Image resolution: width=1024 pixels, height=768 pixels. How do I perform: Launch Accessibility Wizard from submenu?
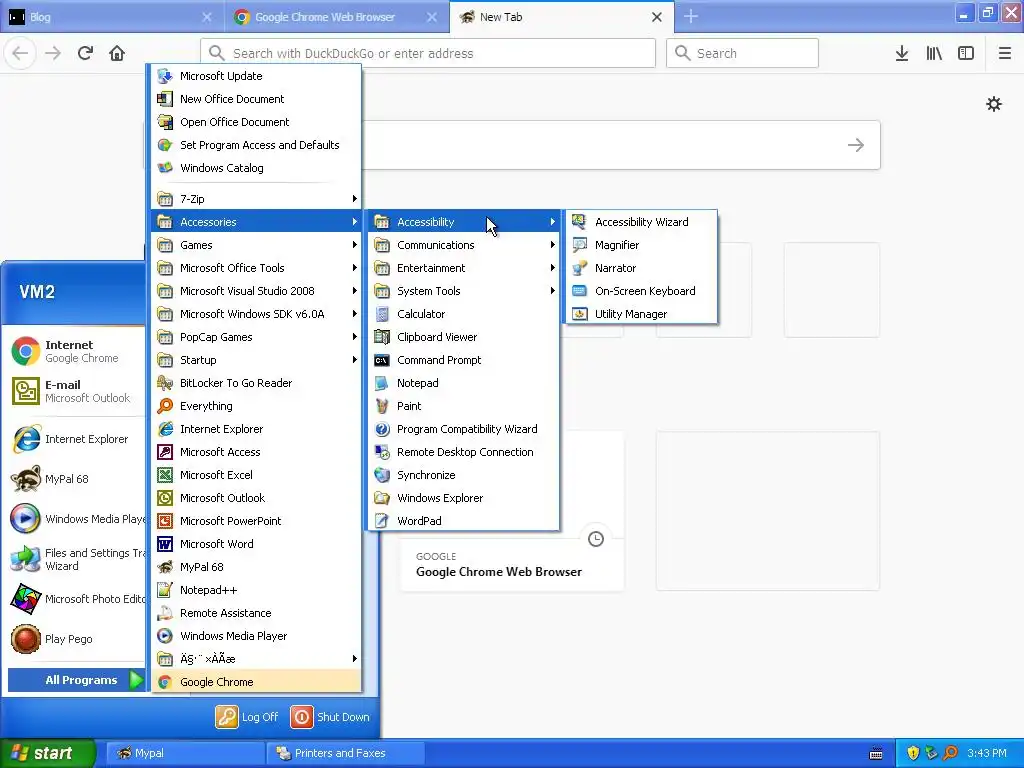641,222
